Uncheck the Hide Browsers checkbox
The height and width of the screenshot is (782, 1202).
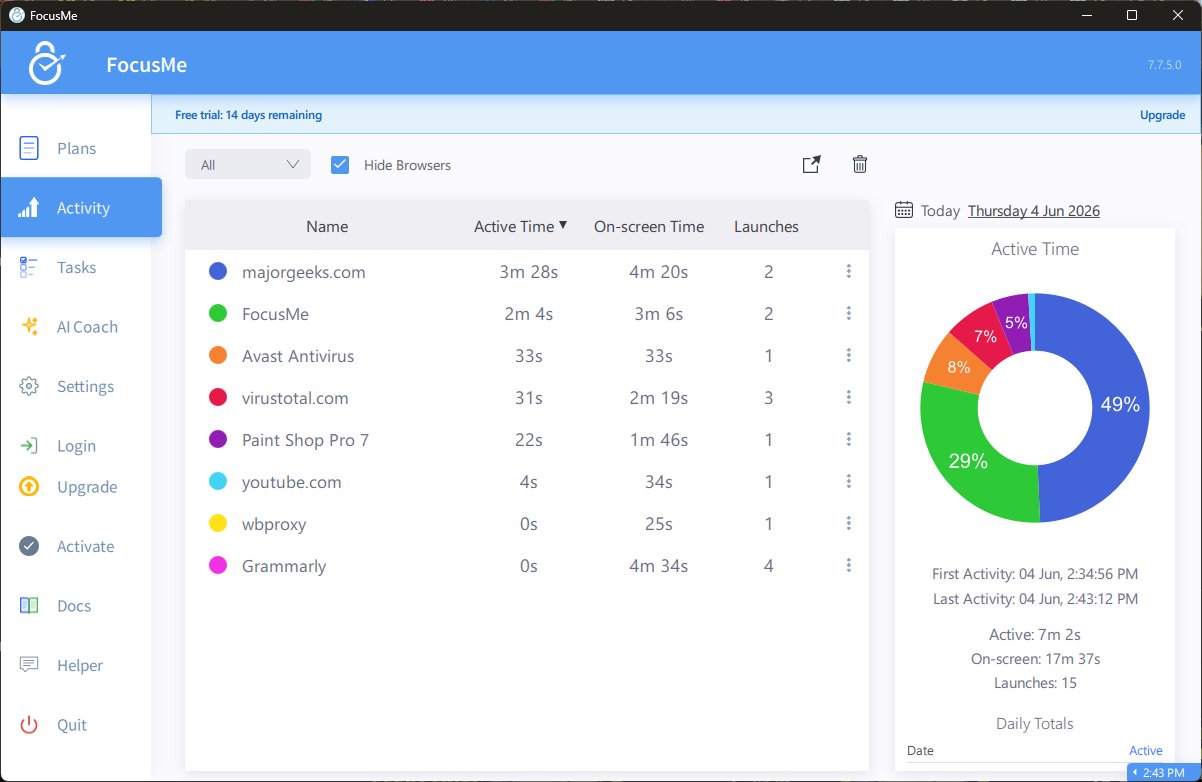coord(340,165)
